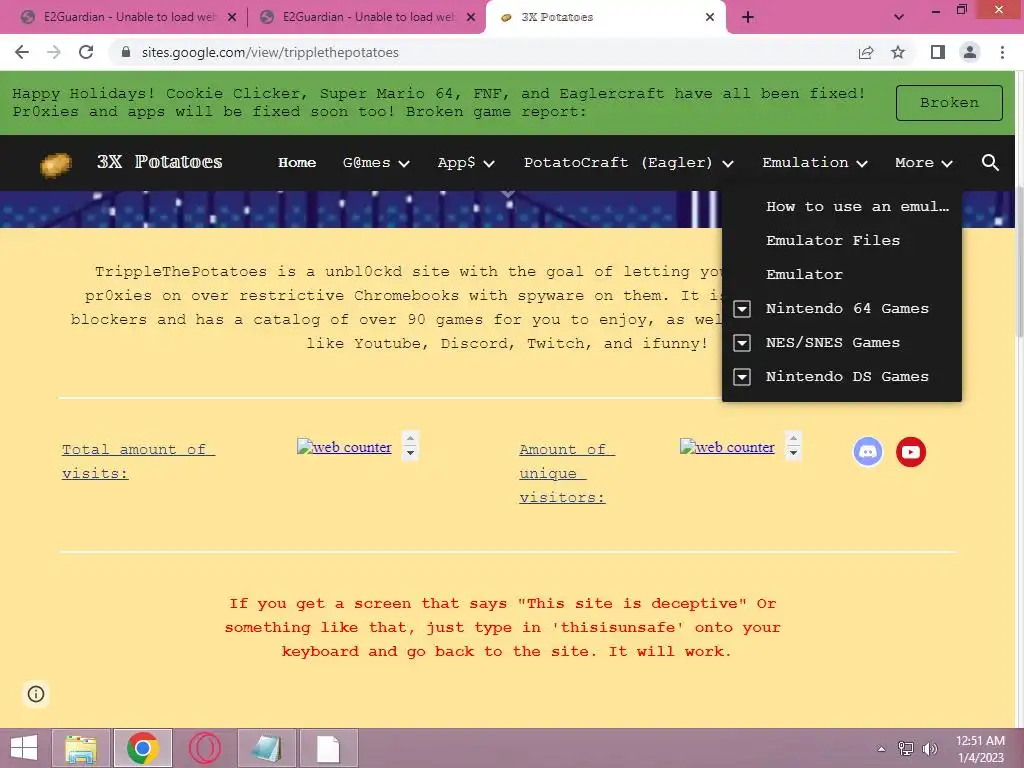Viewport: 1024px width, 768px height.
Task: Close the second E2Guardian tab
Action: pos(471,18)
